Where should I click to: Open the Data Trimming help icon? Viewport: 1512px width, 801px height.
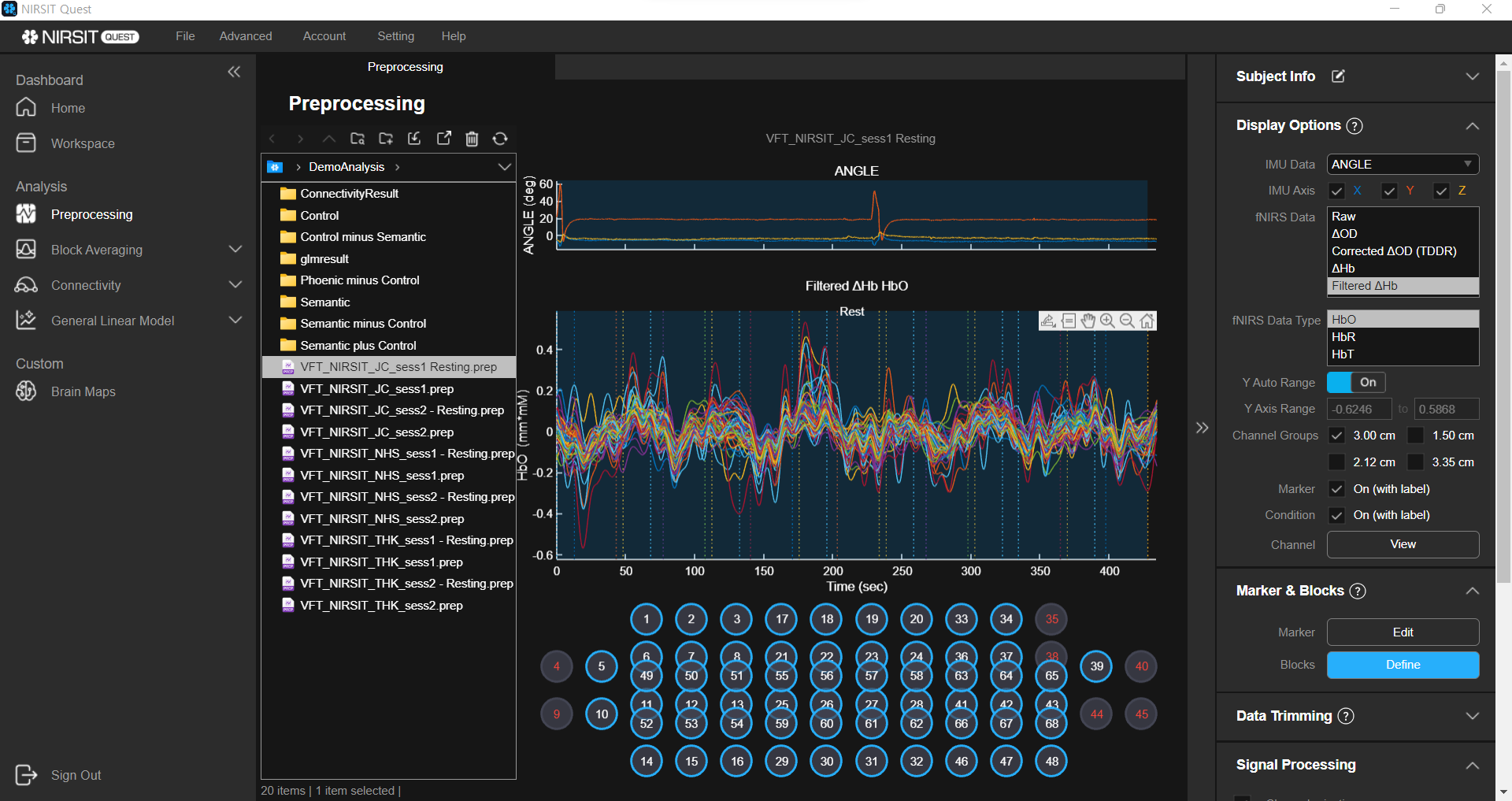coord(1346,716)
